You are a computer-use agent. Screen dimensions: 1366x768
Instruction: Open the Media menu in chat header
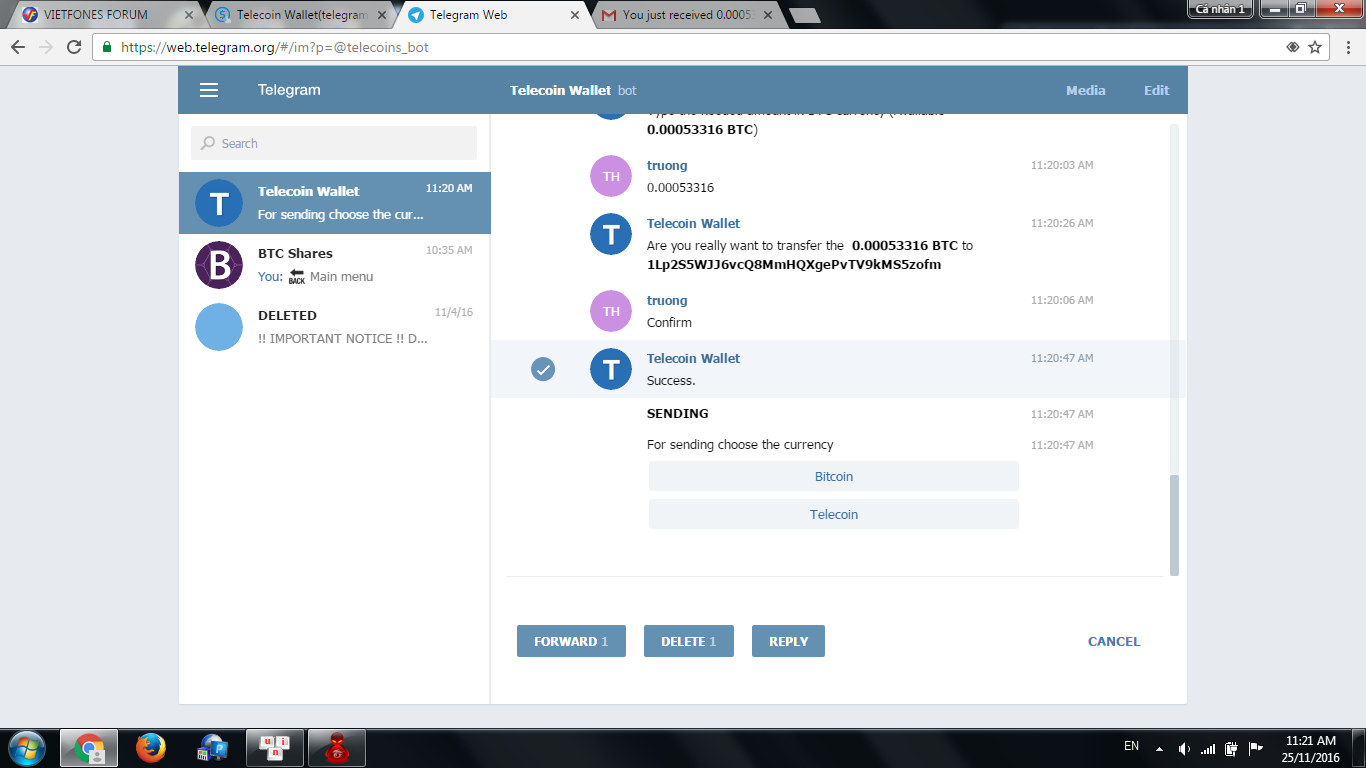[x=1085, y=90]
